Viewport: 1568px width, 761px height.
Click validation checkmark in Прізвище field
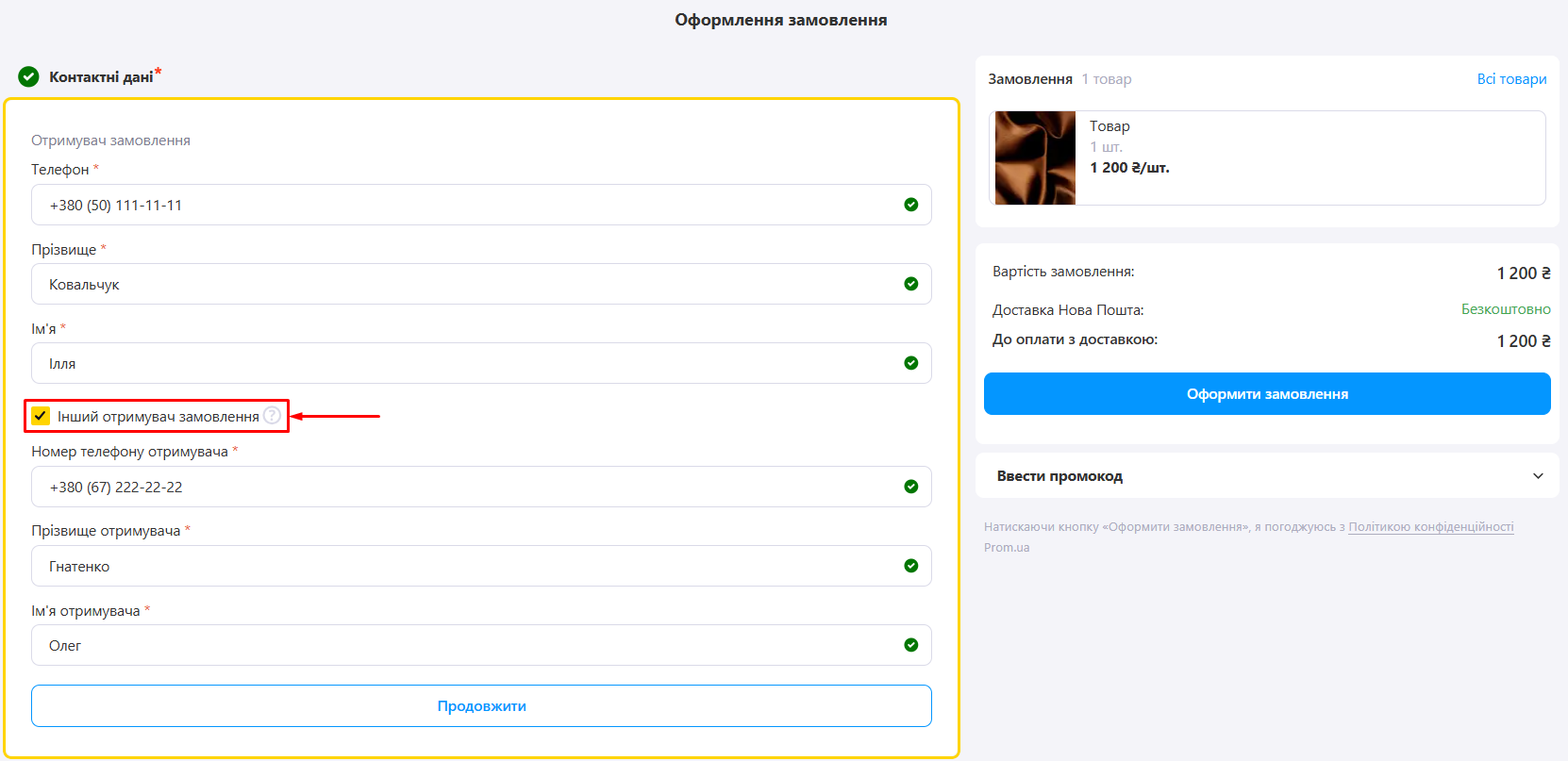tap(910, 284)
